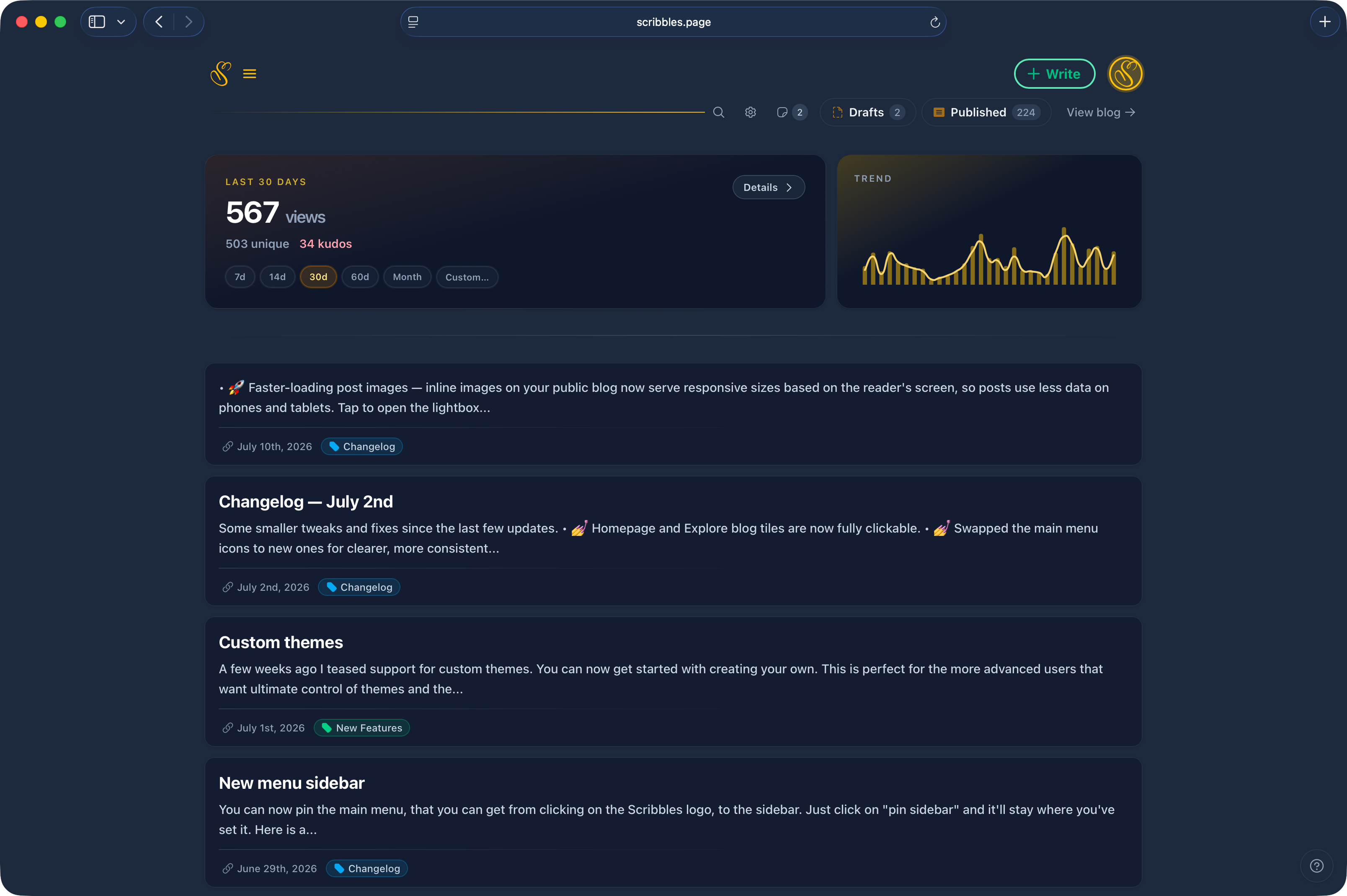Screen dimensions: 1347x896
Task: Click the 'June 29th, 2026' date
Action: [x=276, y=868]
